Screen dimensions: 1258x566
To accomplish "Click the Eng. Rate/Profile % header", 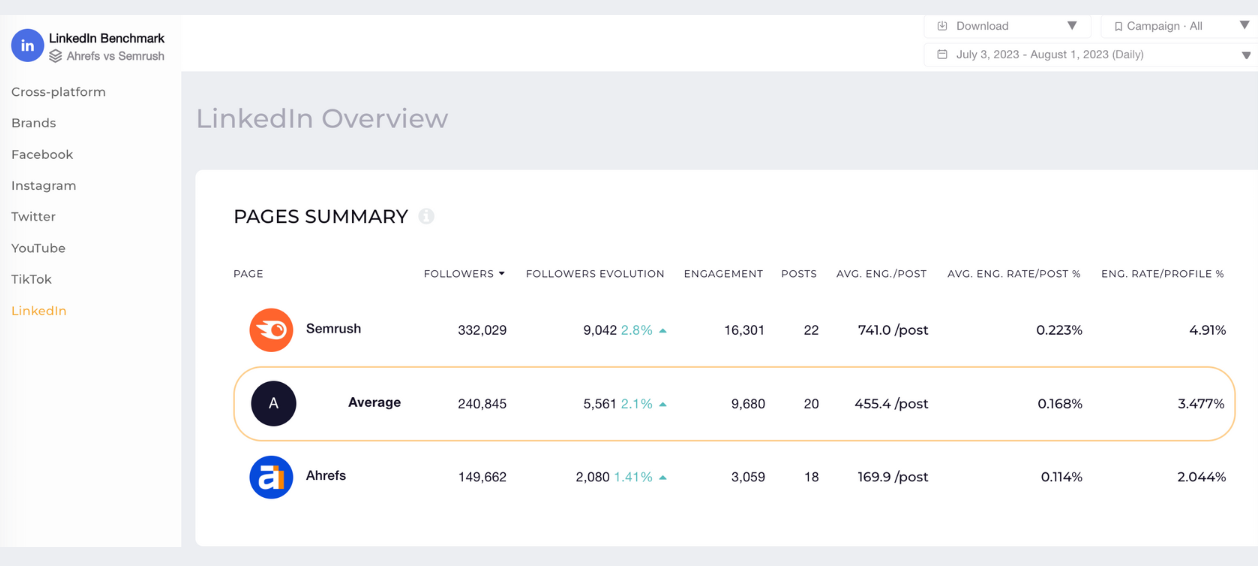I will click(1163, 274).
